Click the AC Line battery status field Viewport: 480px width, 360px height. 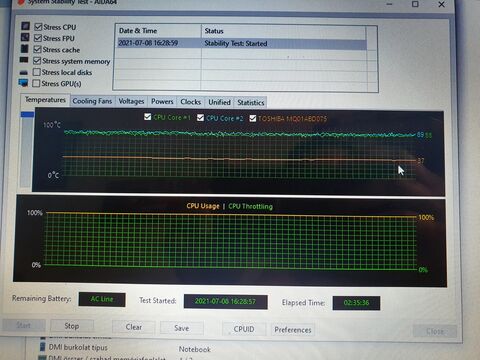pos(102,299)
